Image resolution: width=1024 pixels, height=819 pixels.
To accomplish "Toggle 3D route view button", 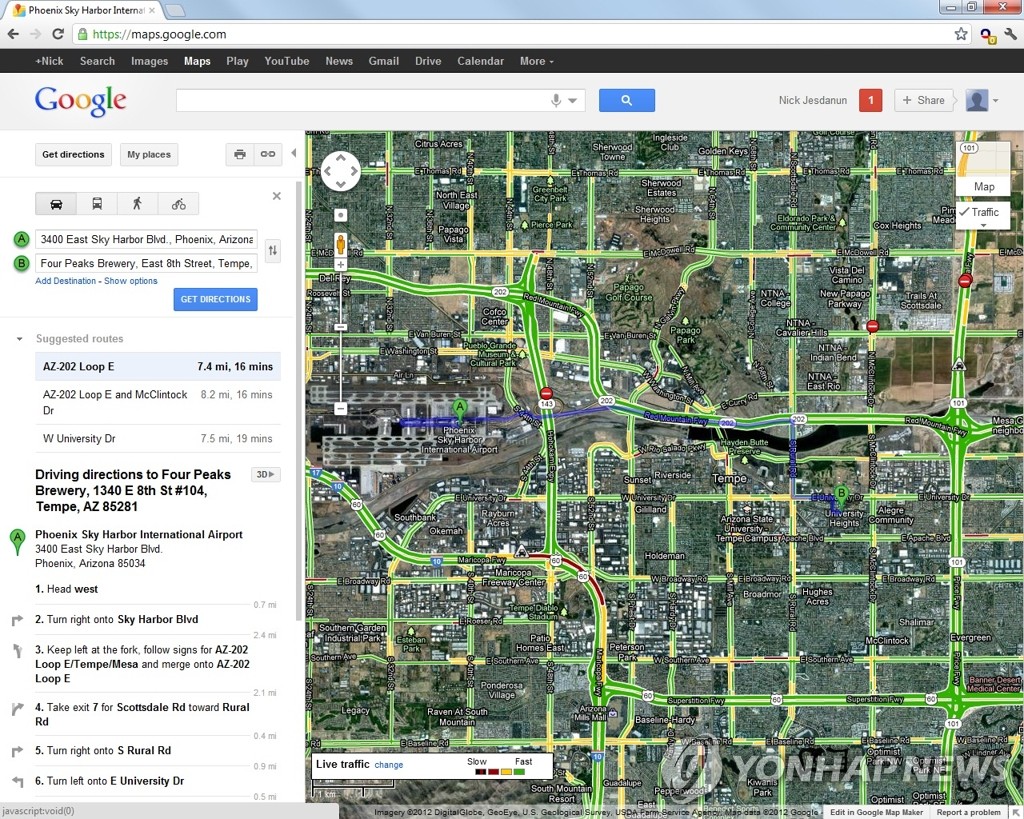I will (x=266, y=475).
